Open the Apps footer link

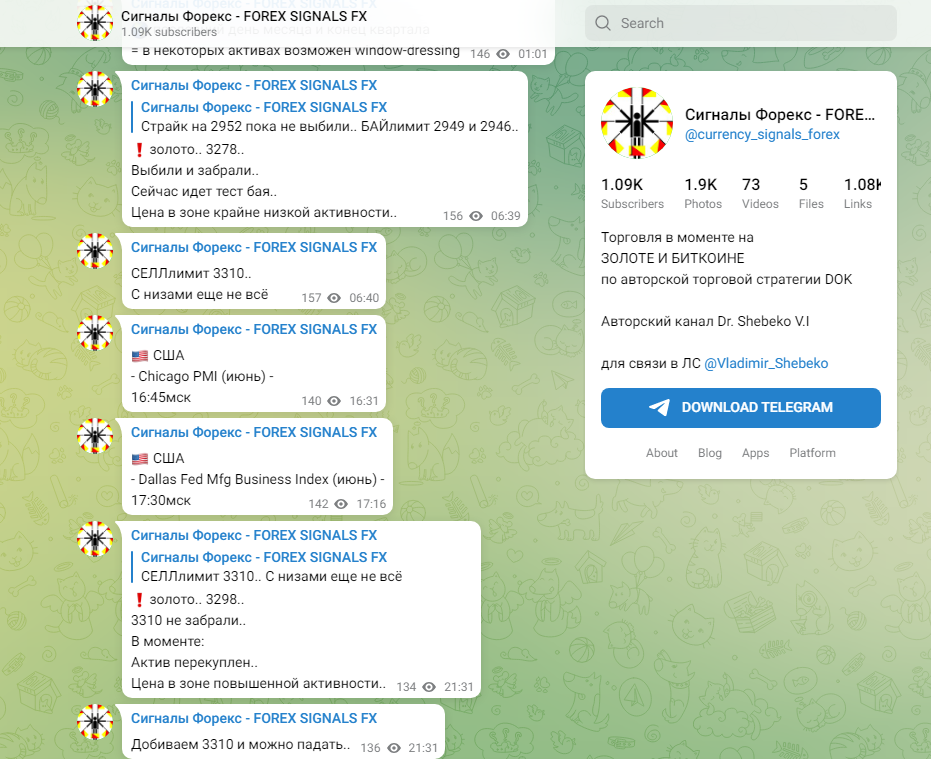pyautogui.click(x=755, y=453)
